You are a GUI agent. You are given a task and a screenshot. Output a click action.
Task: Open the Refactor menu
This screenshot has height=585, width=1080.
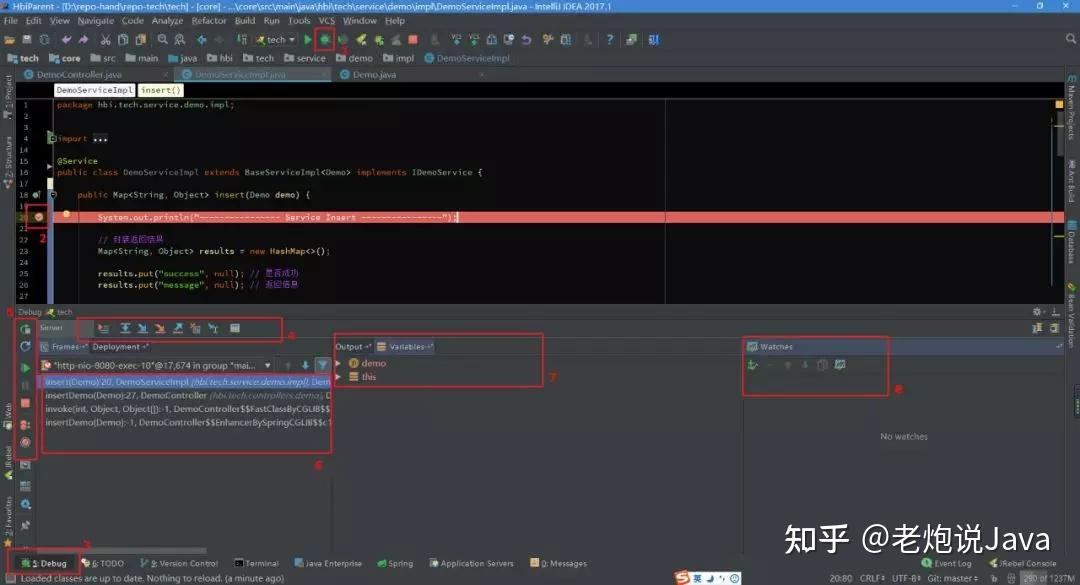[x=207, y=19]
